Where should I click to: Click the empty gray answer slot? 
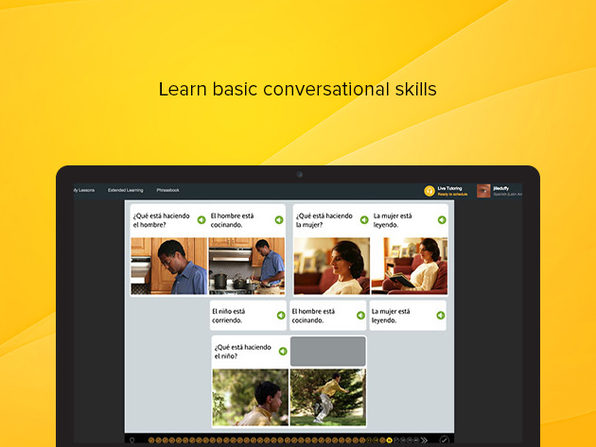(x=328, y=351)
